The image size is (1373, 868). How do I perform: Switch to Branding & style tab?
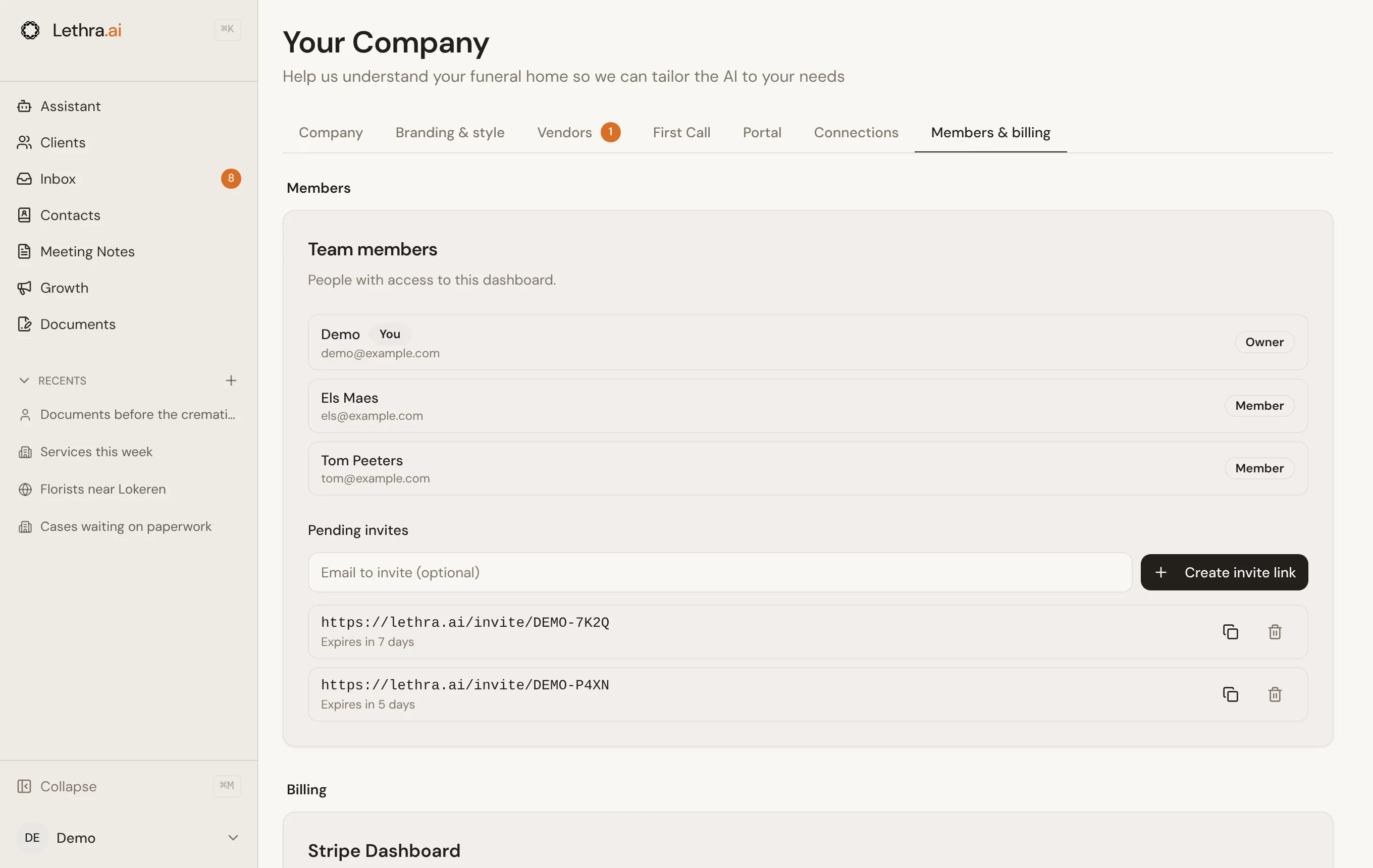click(x=450, y=132)
